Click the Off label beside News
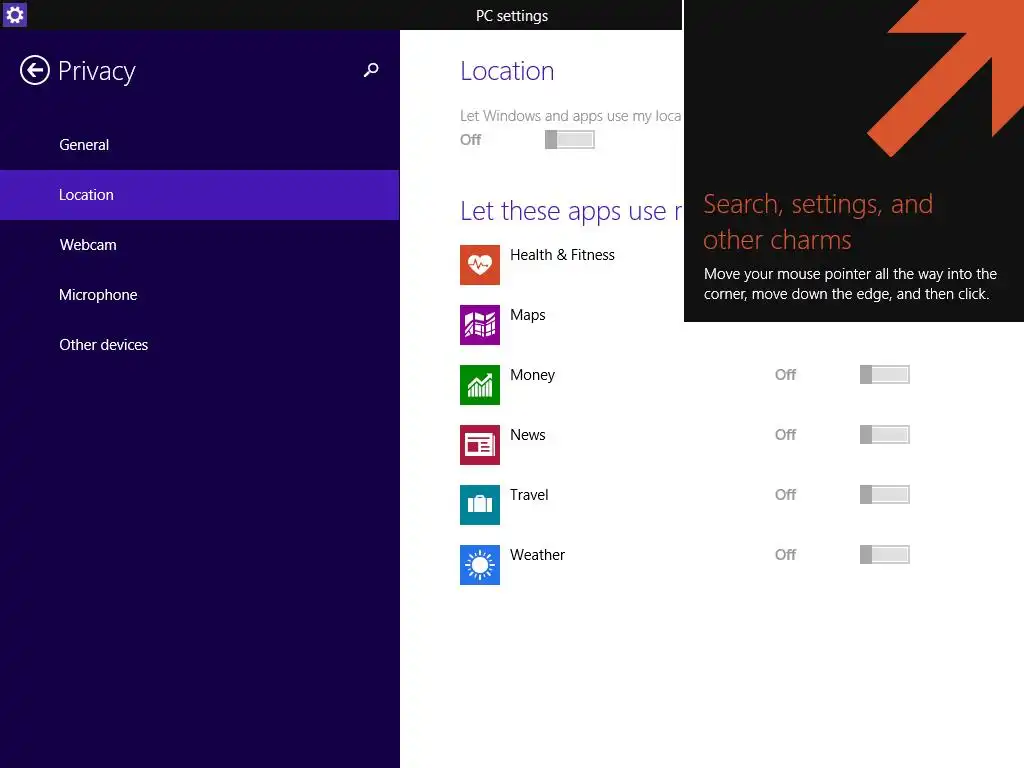1024x768 pixels. [785, 435]
